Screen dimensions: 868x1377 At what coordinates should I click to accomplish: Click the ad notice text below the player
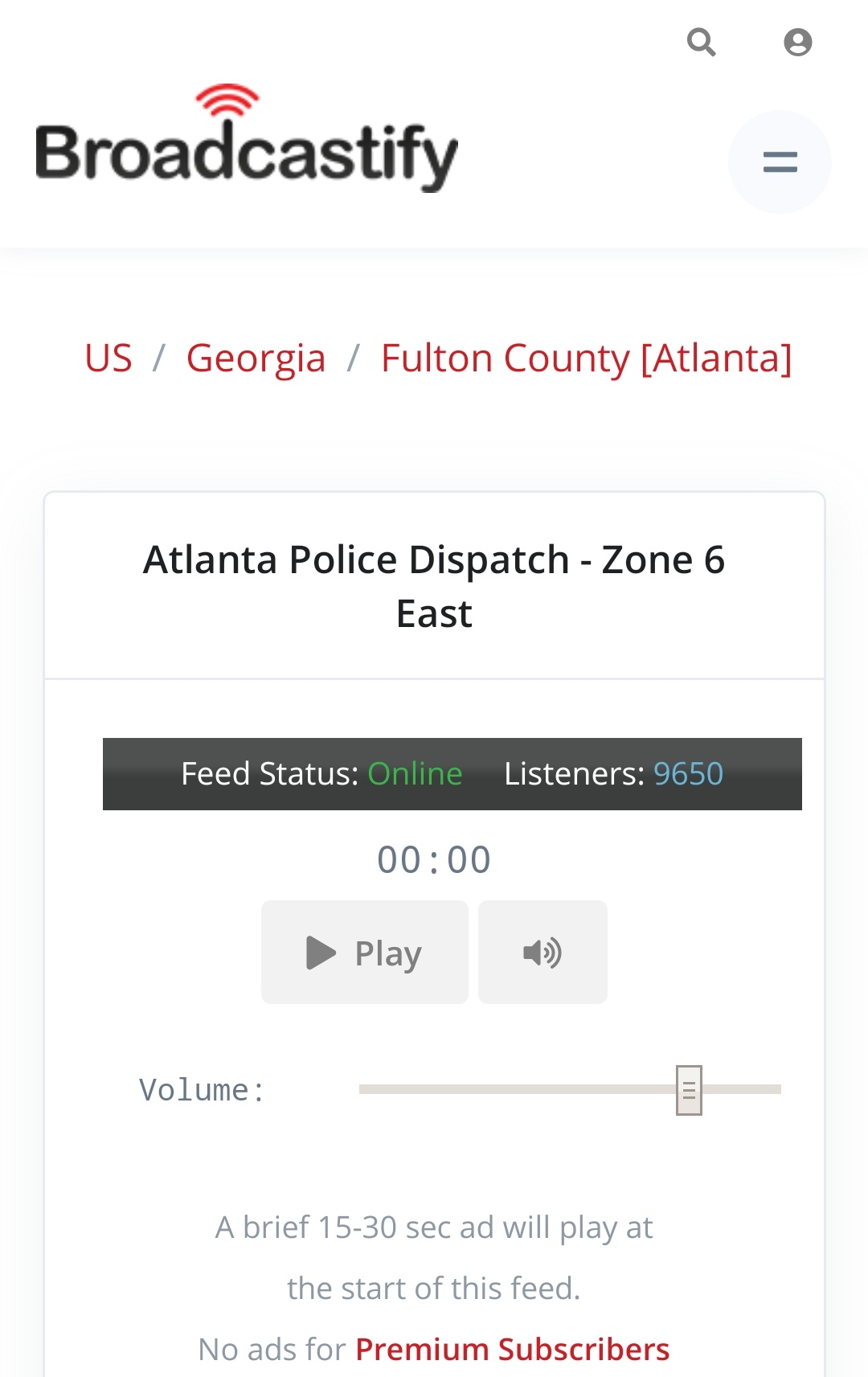point(434,1258)
